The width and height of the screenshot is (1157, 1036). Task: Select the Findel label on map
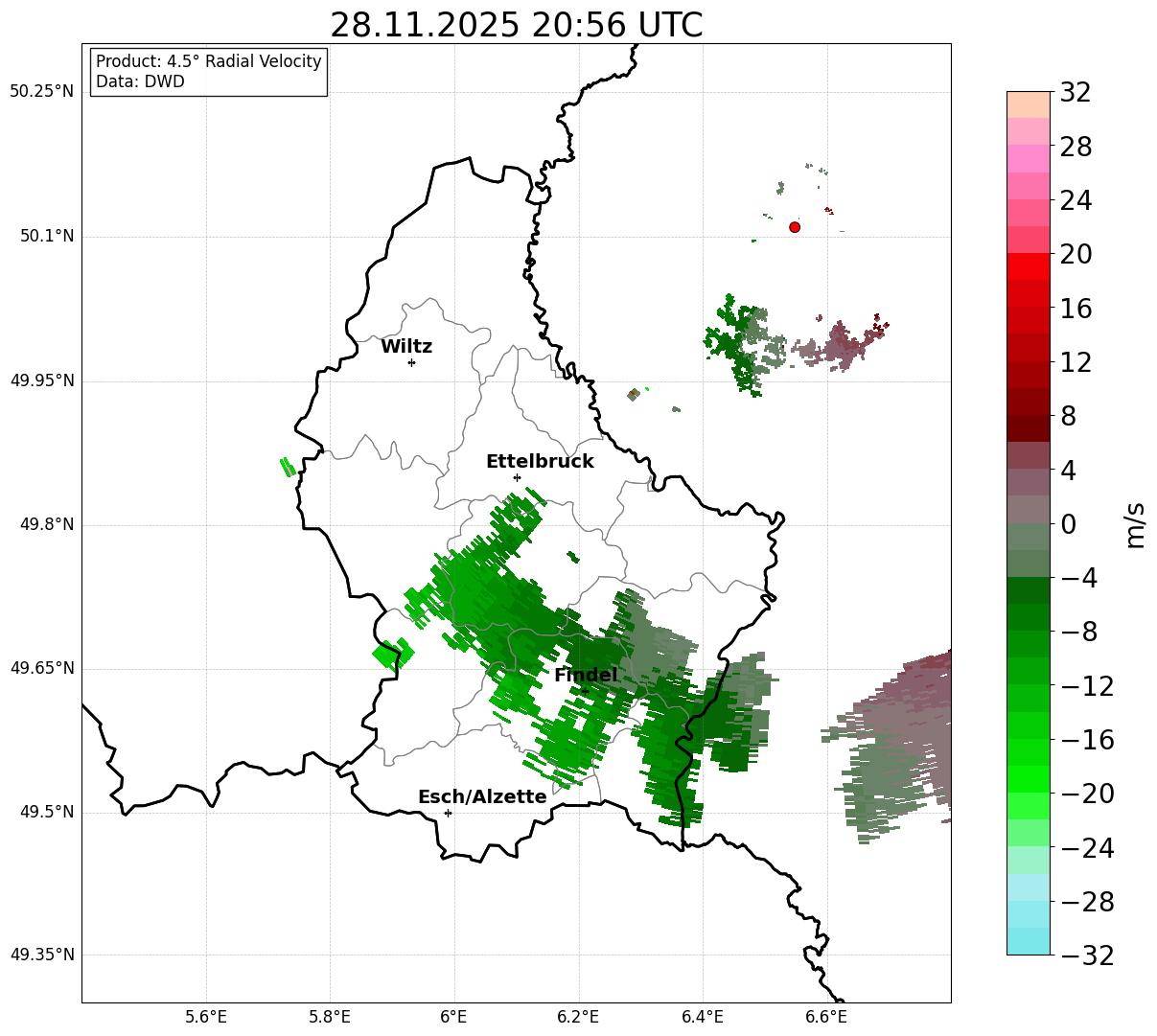[586, 676]
